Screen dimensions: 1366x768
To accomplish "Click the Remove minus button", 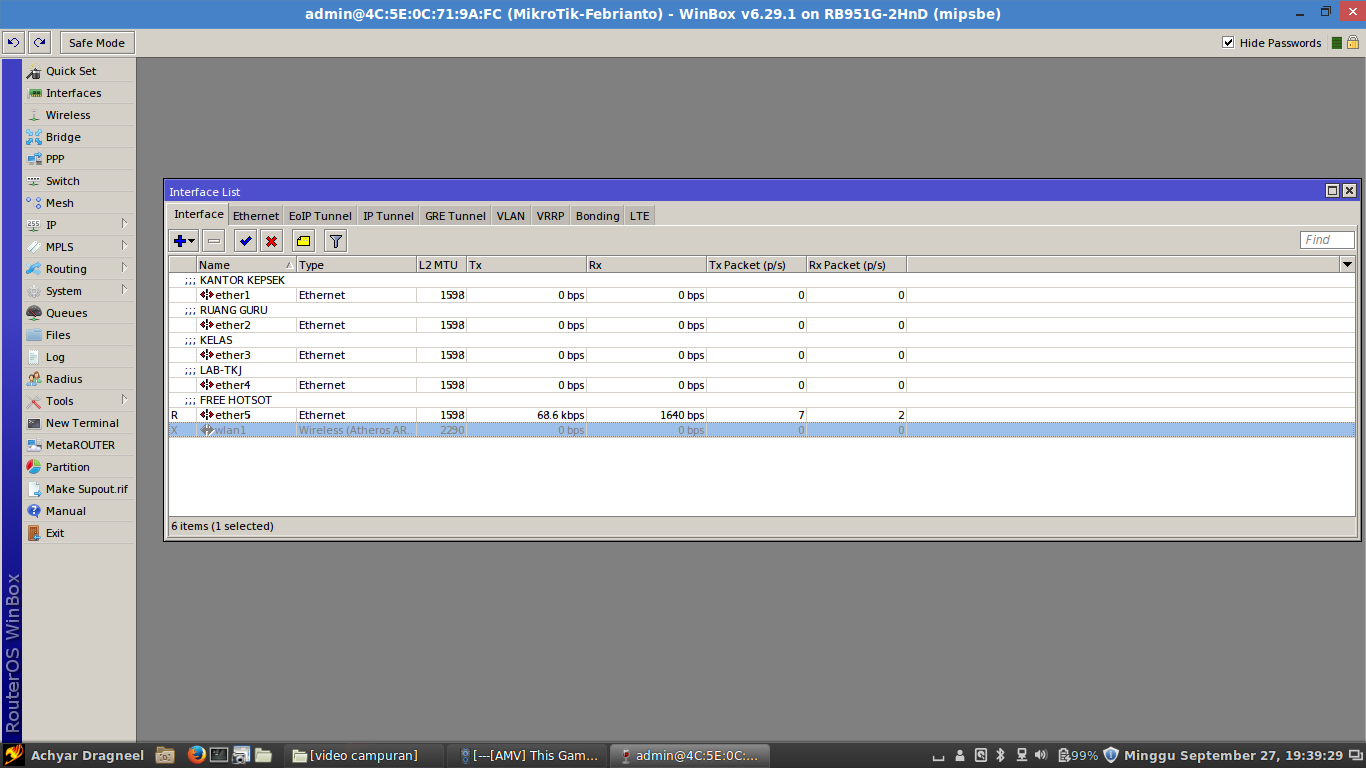I will (x=214, y=241).
